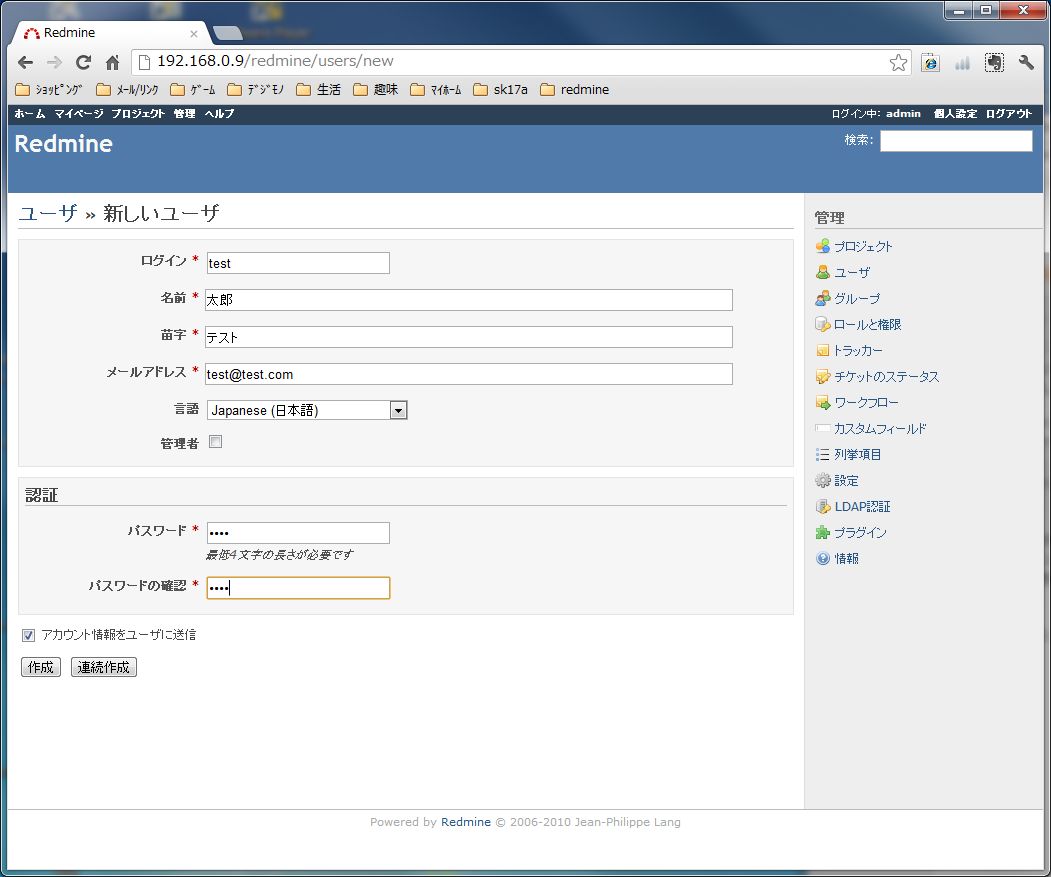1051x877 pixels.
Task: Click the signal bars extension icon
Action: tap(963, 62)
